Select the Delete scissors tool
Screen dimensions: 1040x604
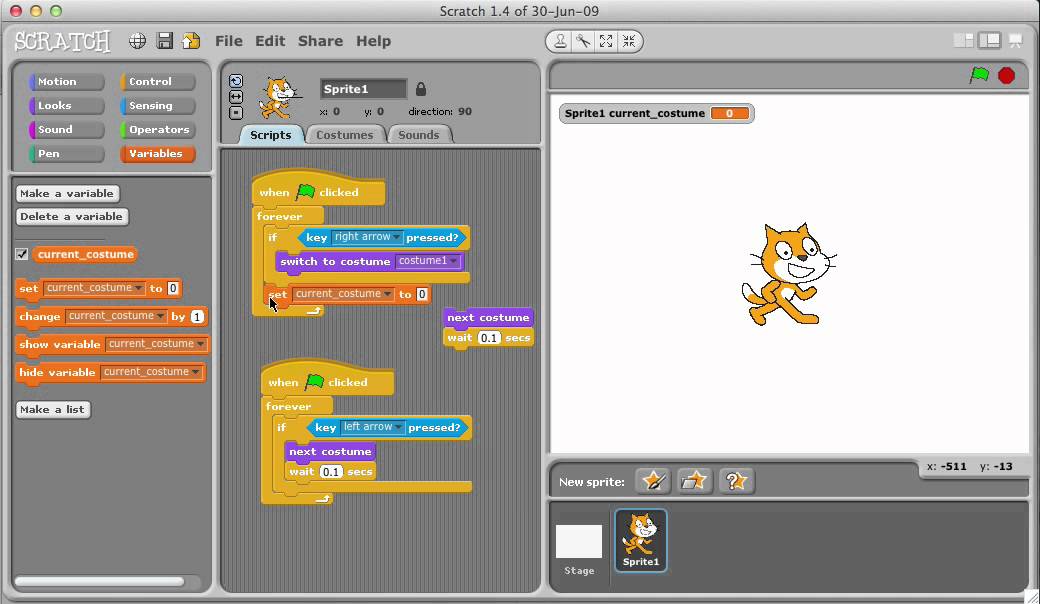[x=583, y=41]
